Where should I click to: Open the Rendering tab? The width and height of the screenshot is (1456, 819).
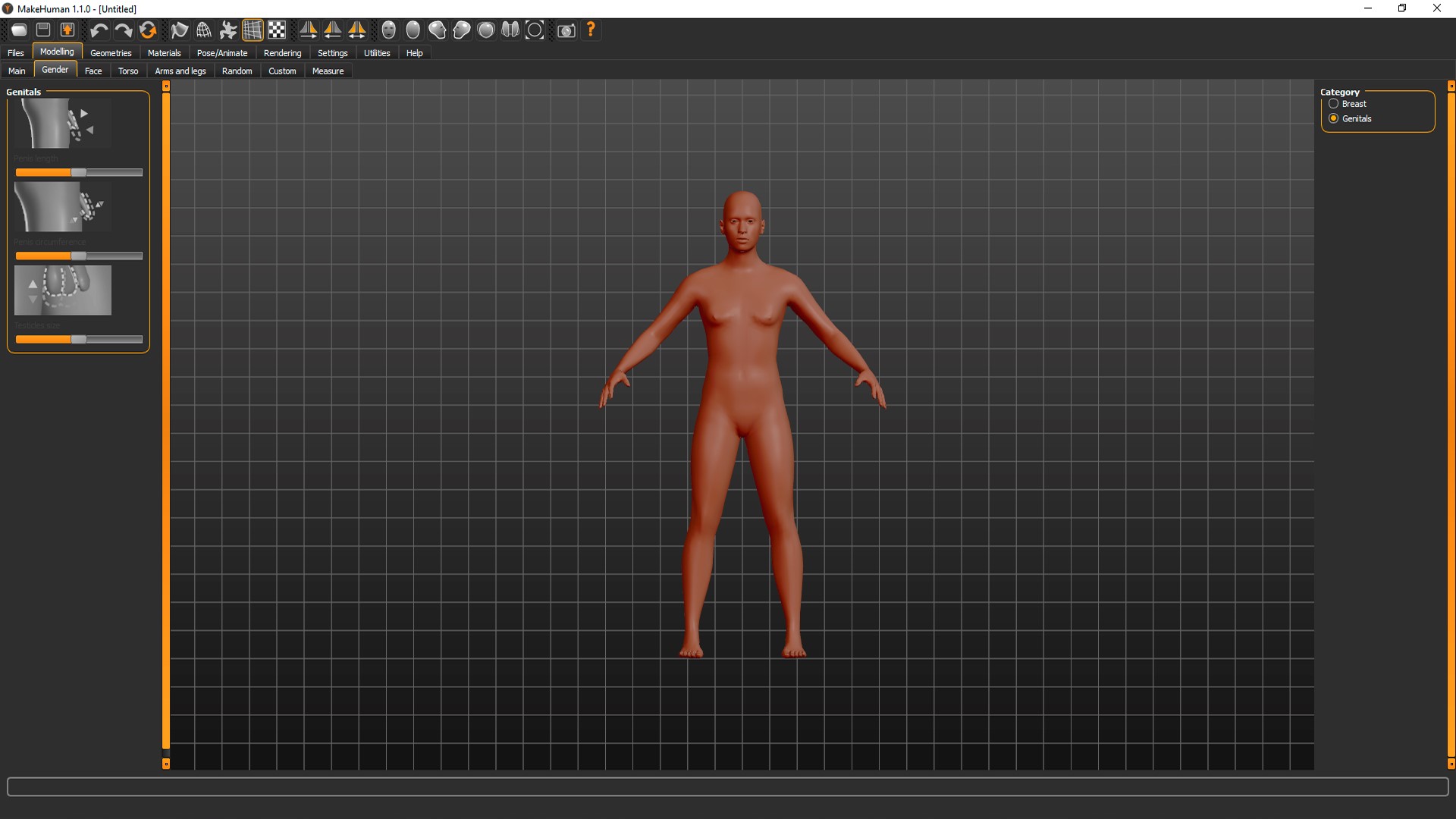(283, 53)
